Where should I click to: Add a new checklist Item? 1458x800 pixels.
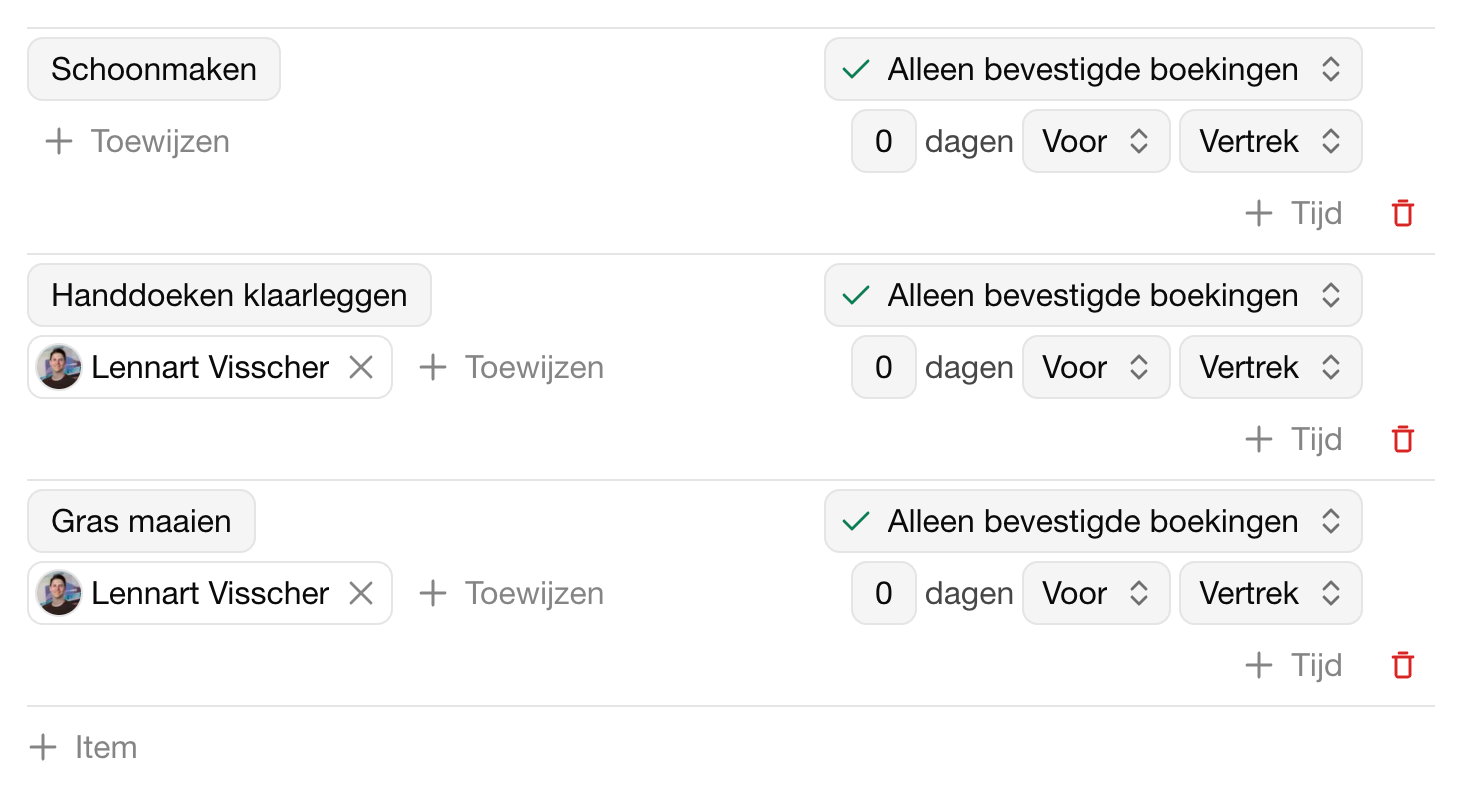(84, 747)
